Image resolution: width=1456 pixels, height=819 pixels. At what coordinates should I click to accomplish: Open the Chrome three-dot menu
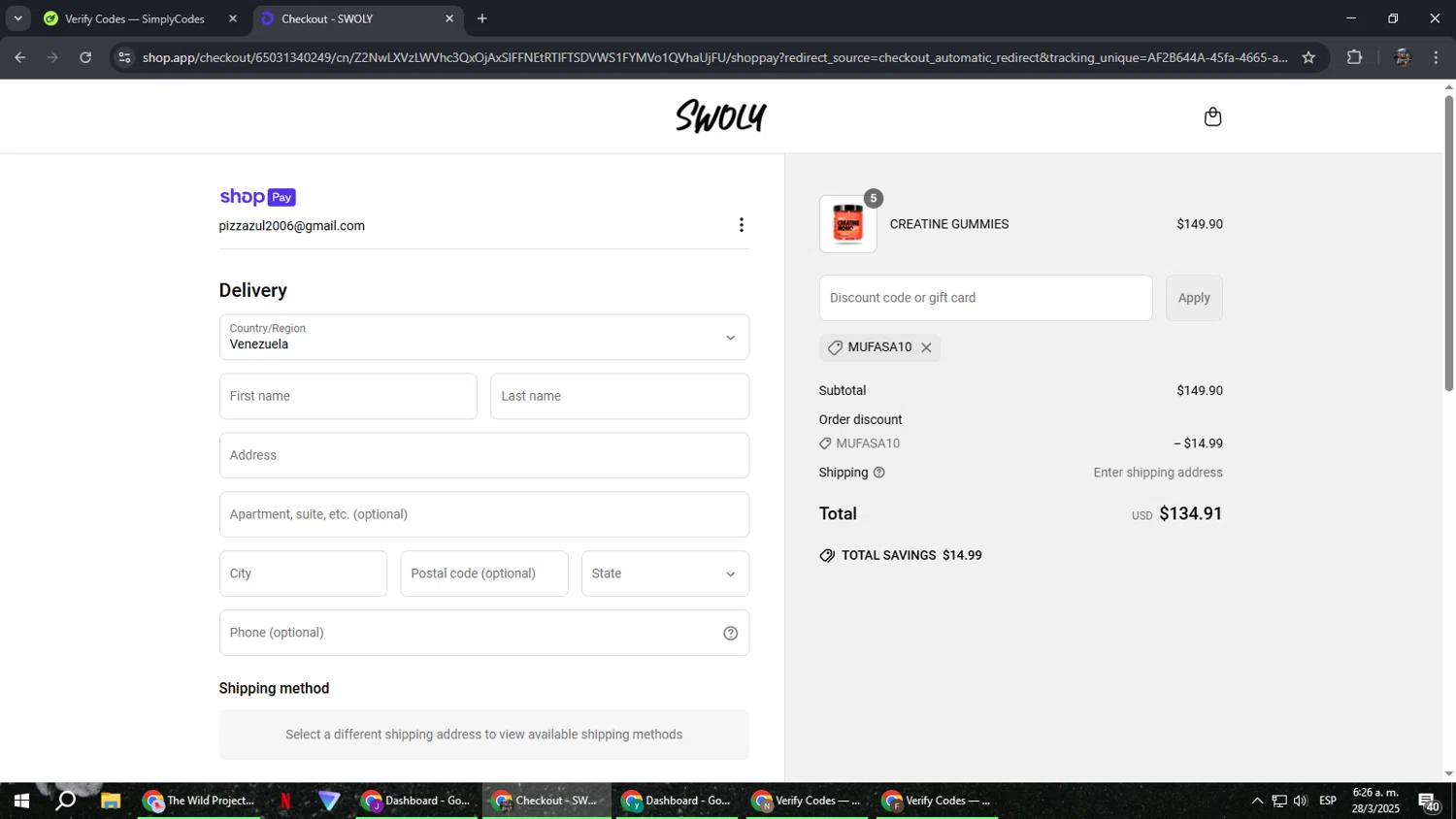tap(1436, 57)
